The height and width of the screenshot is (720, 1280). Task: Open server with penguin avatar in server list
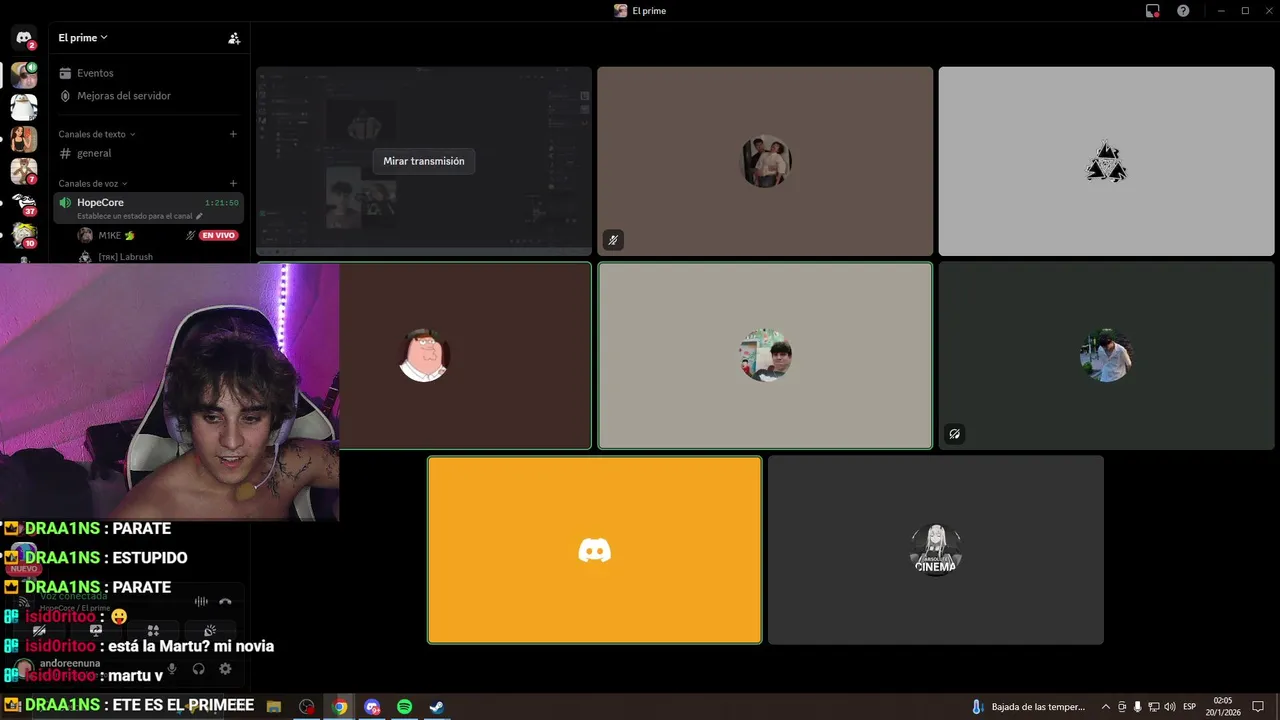24,107
